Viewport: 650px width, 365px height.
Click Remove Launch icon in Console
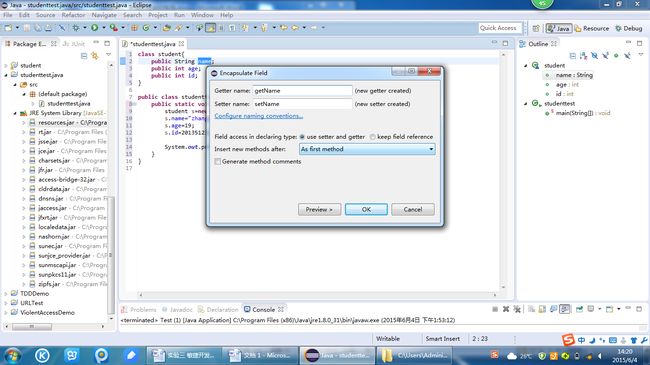tap(506, 309)
